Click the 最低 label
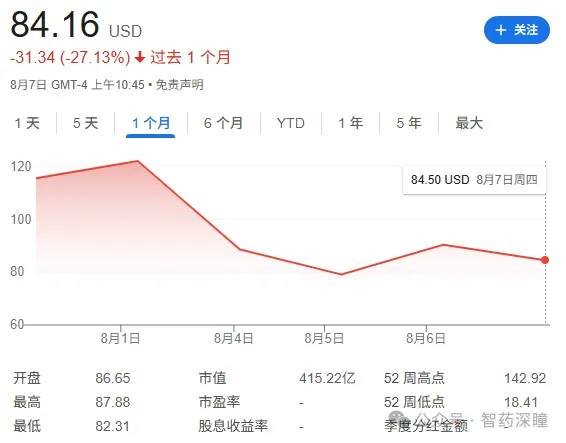 [27, 426]
